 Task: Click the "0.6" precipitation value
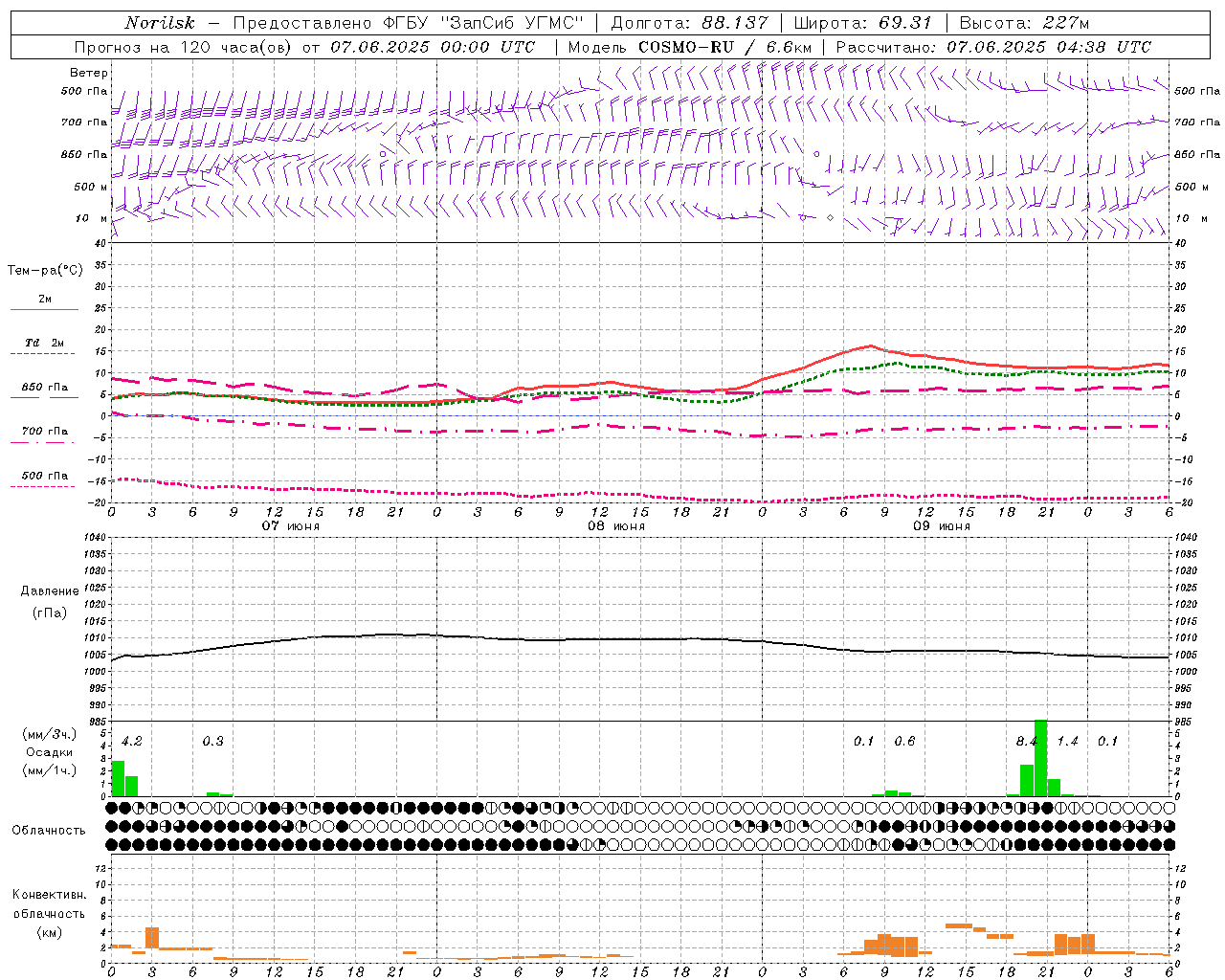click(x=904, y=741)
